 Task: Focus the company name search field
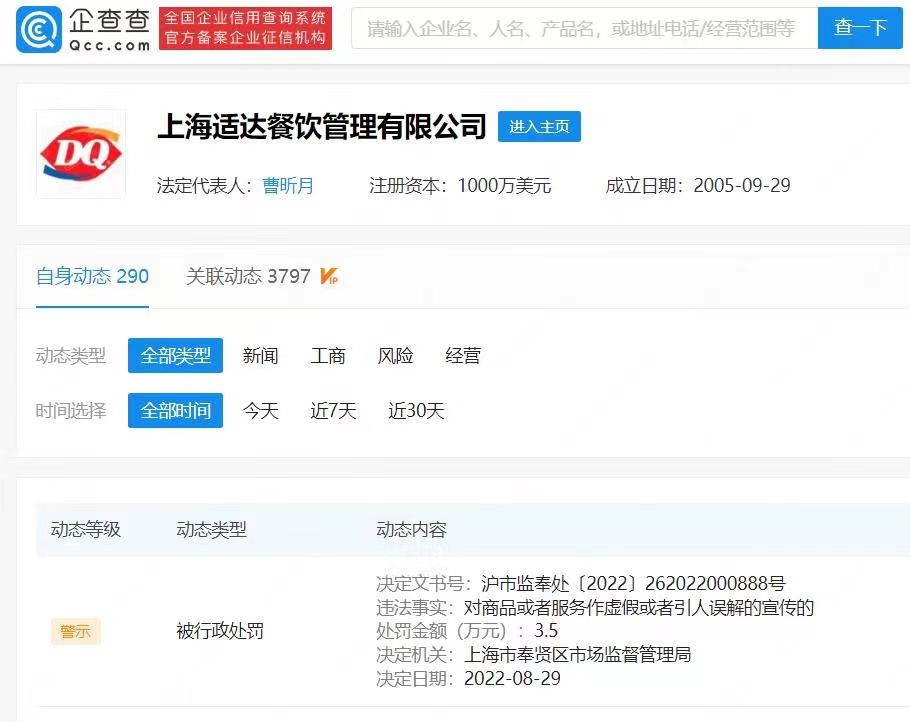click(x=584, y=28)
